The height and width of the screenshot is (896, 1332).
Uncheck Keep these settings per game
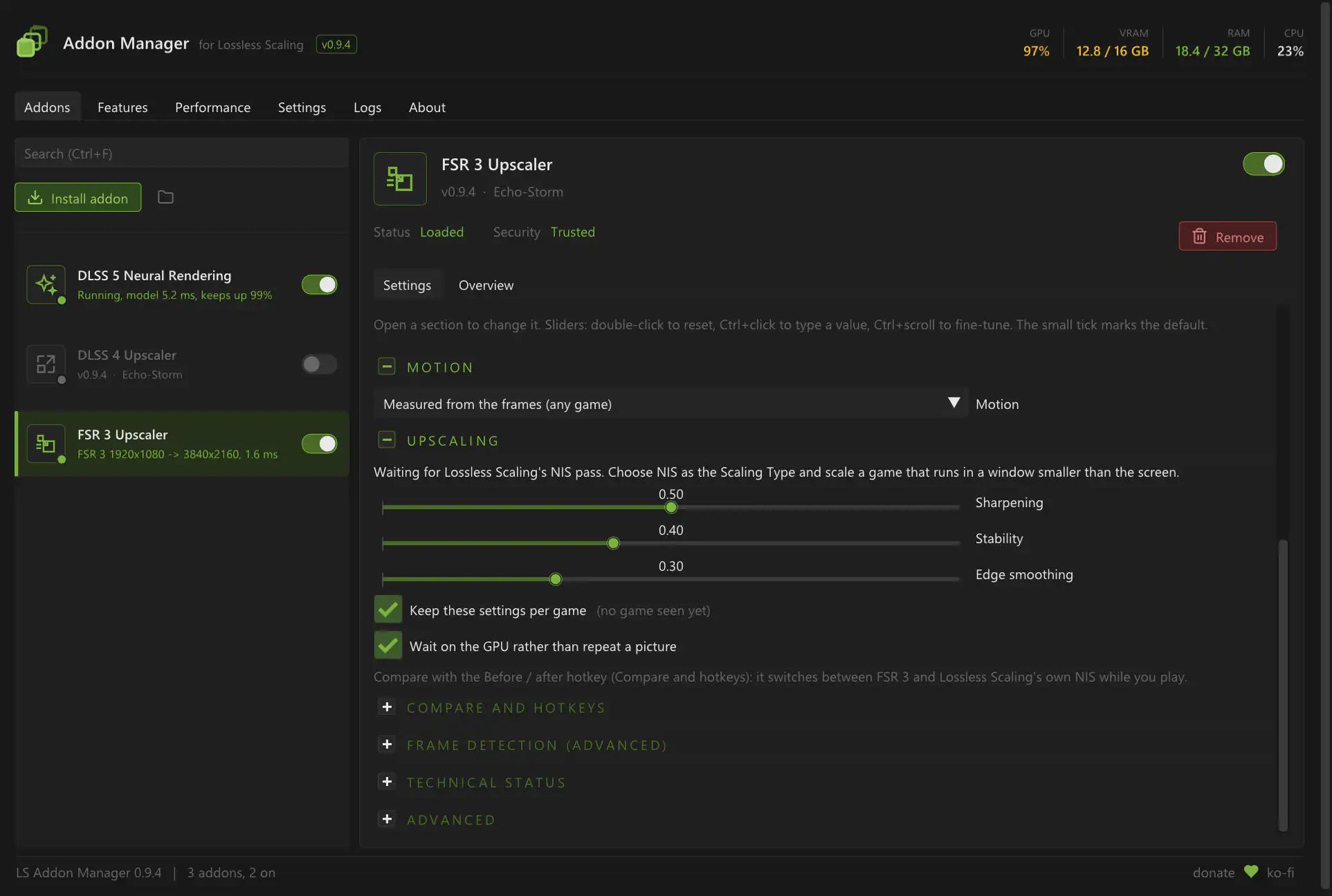387,610
